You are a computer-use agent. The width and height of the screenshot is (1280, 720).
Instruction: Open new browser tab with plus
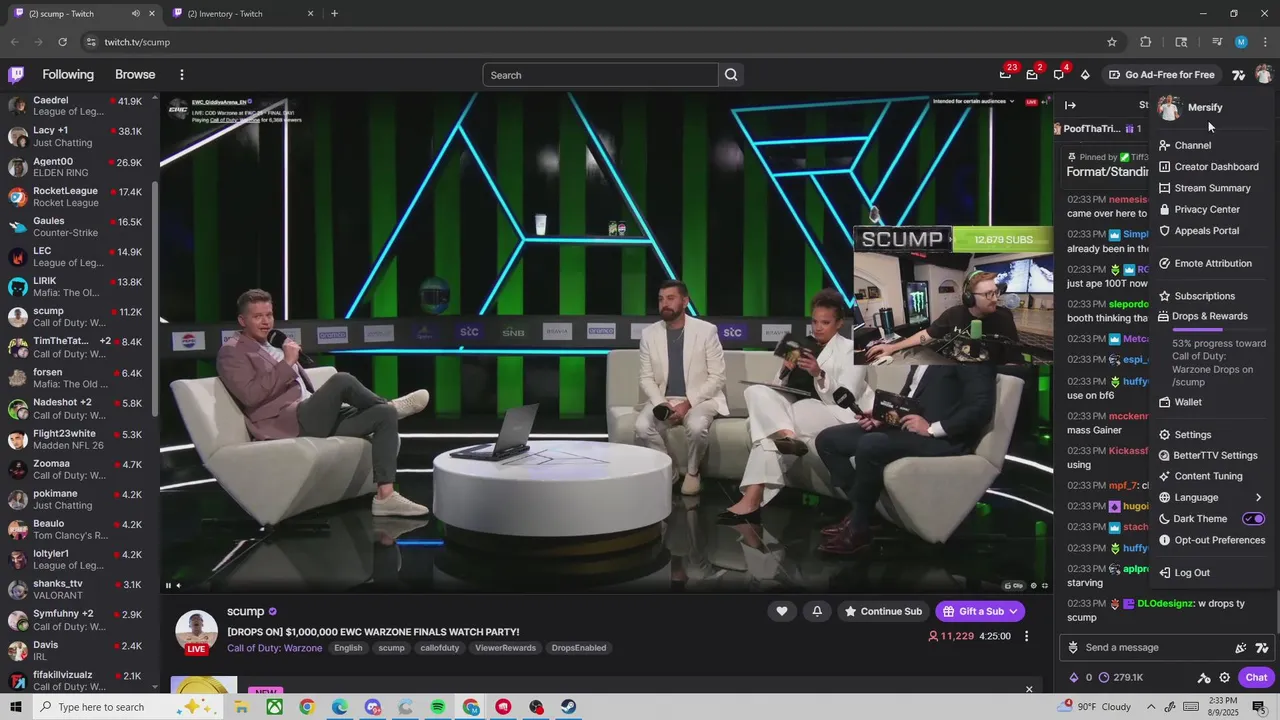coord(334,14)
